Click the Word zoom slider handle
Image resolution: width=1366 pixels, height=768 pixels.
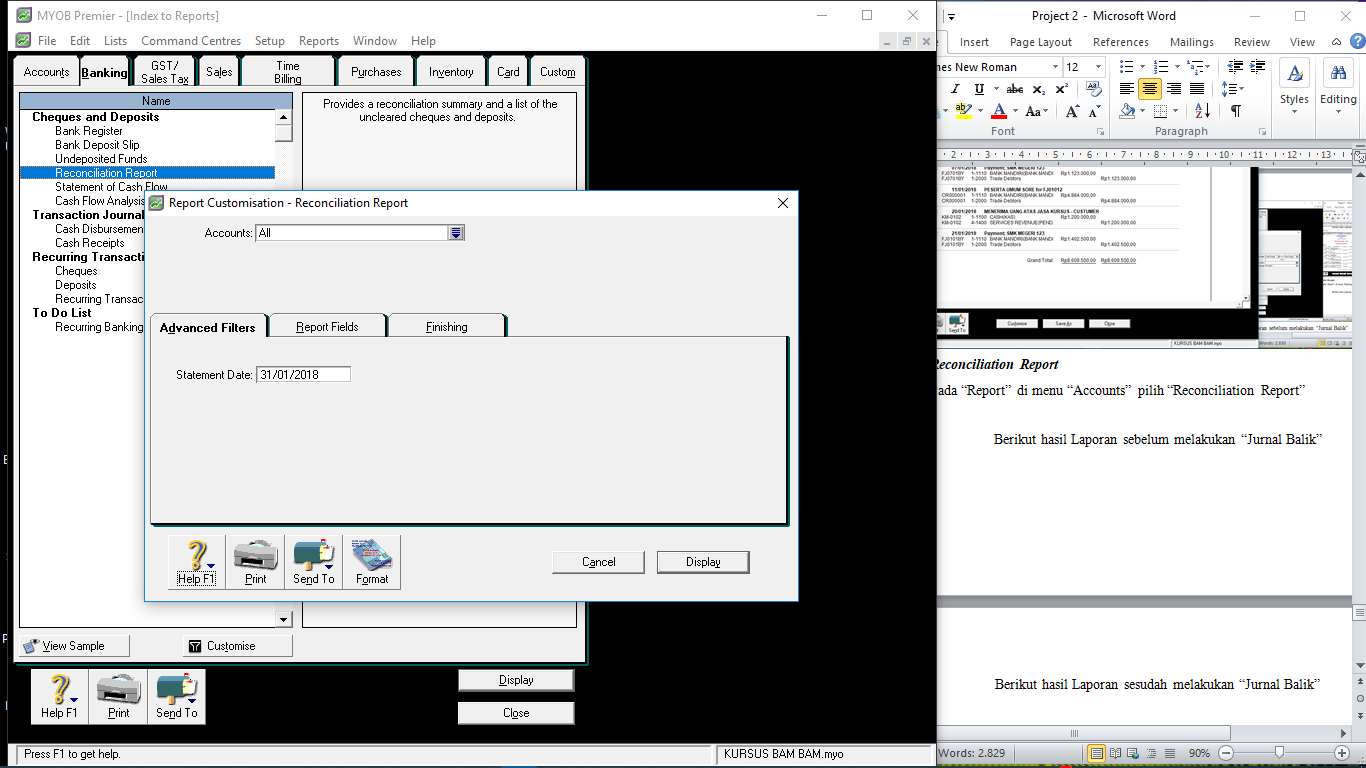tap(1279, 752)
